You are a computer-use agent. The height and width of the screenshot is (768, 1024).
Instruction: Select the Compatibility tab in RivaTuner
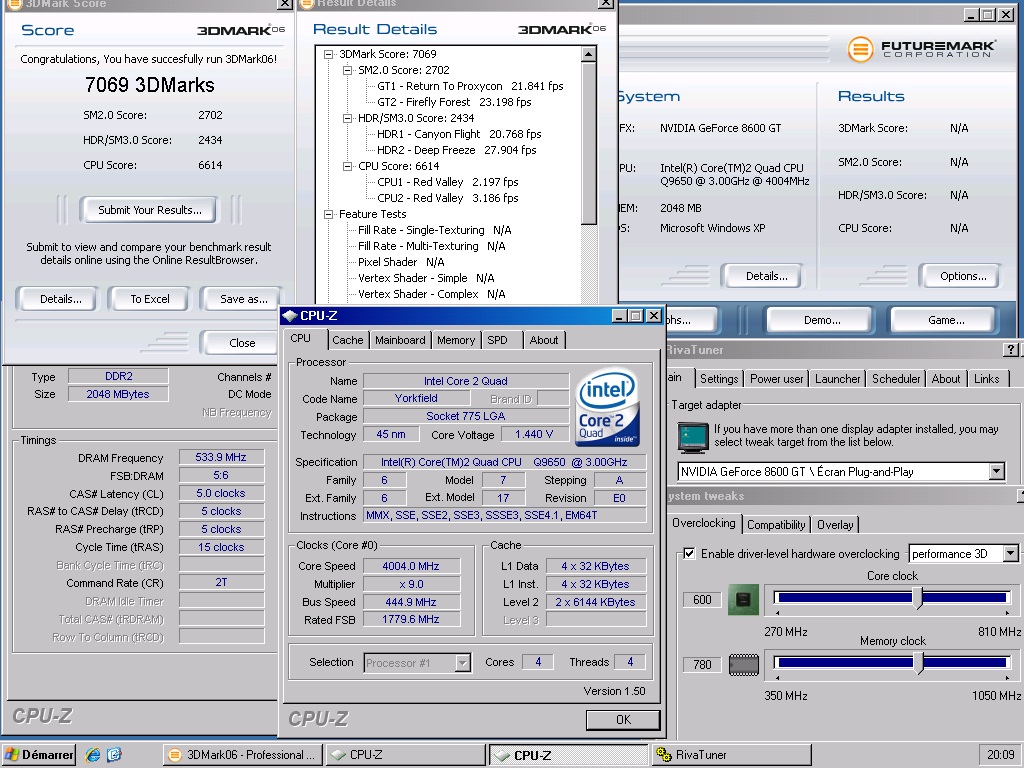point(776,524)
